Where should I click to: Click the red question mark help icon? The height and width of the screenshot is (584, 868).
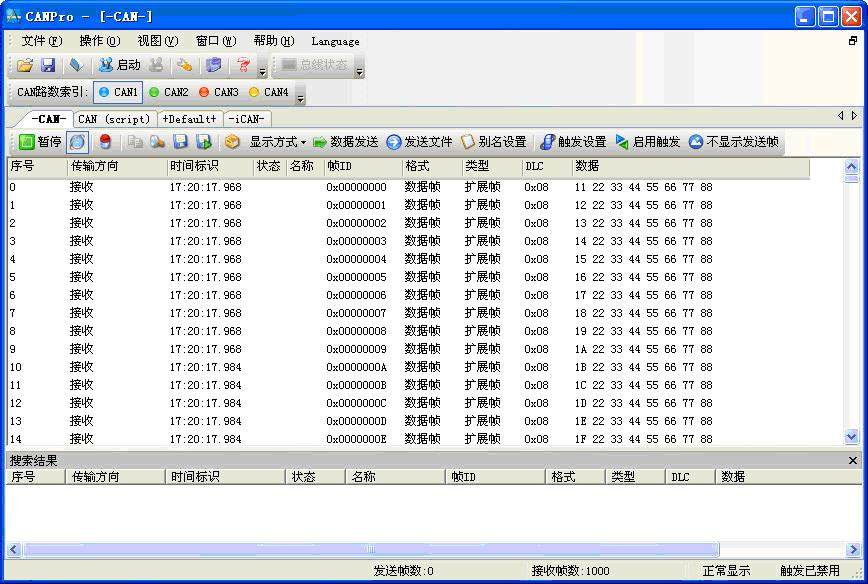(243, 65)
